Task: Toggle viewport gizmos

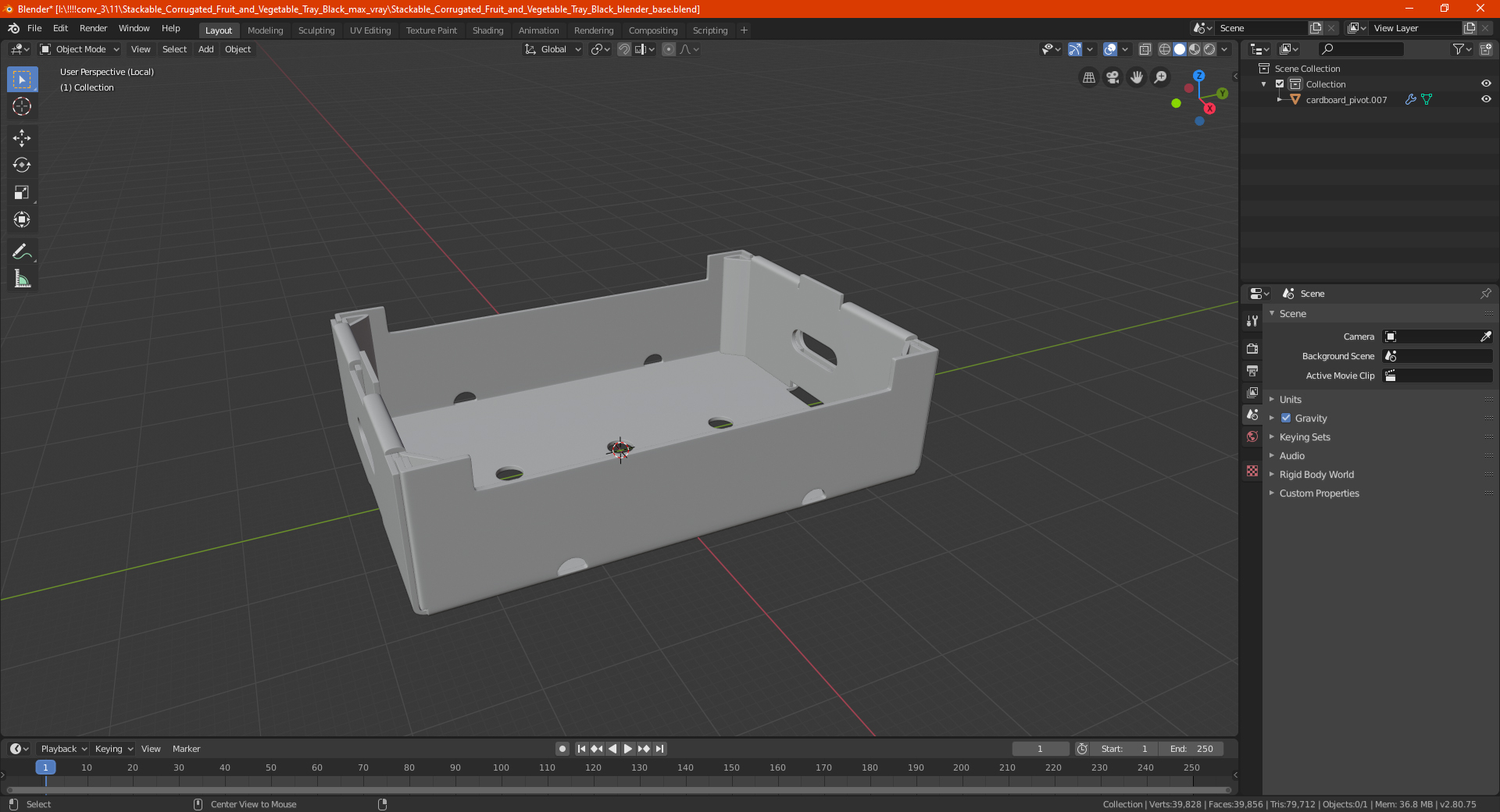Action: [1075, 49]
